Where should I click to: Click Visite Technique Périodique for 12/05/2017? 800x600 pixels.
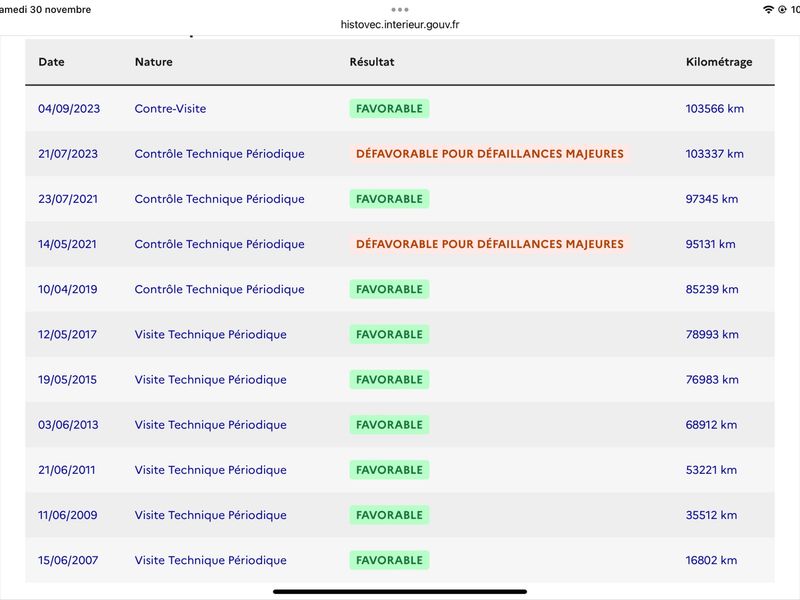click(211, 334)
